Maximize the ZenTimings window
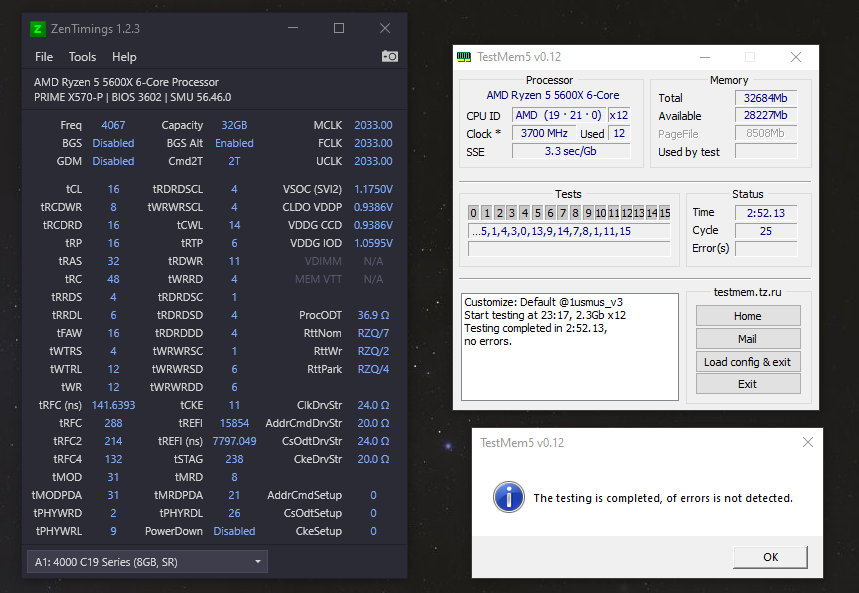This screenshot has width=859, height=593. [339, 28]
